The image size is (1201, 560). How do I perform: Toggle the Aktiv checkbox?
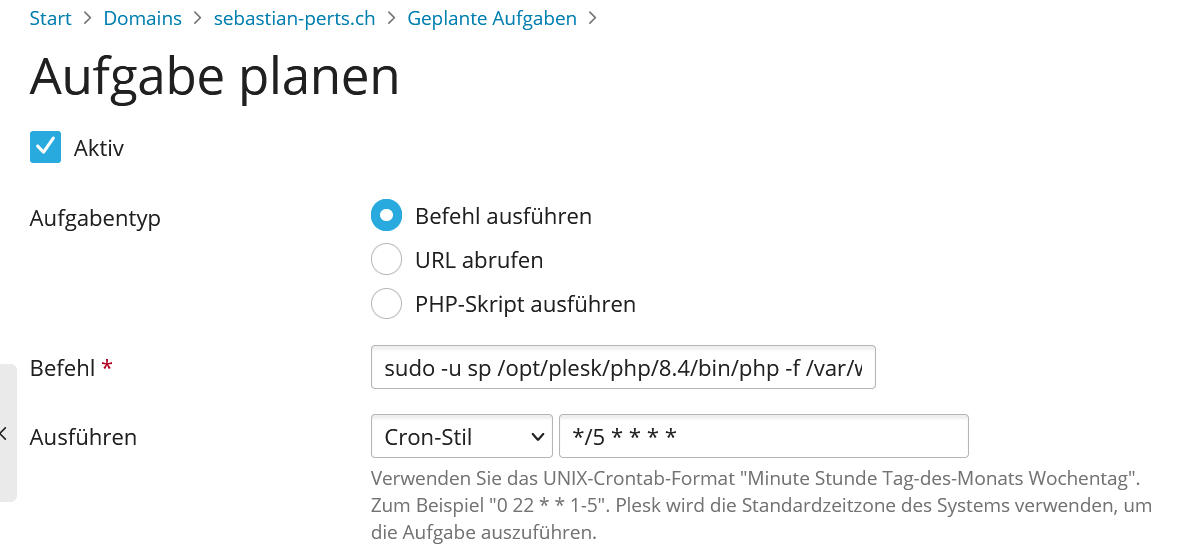(46, 148)
